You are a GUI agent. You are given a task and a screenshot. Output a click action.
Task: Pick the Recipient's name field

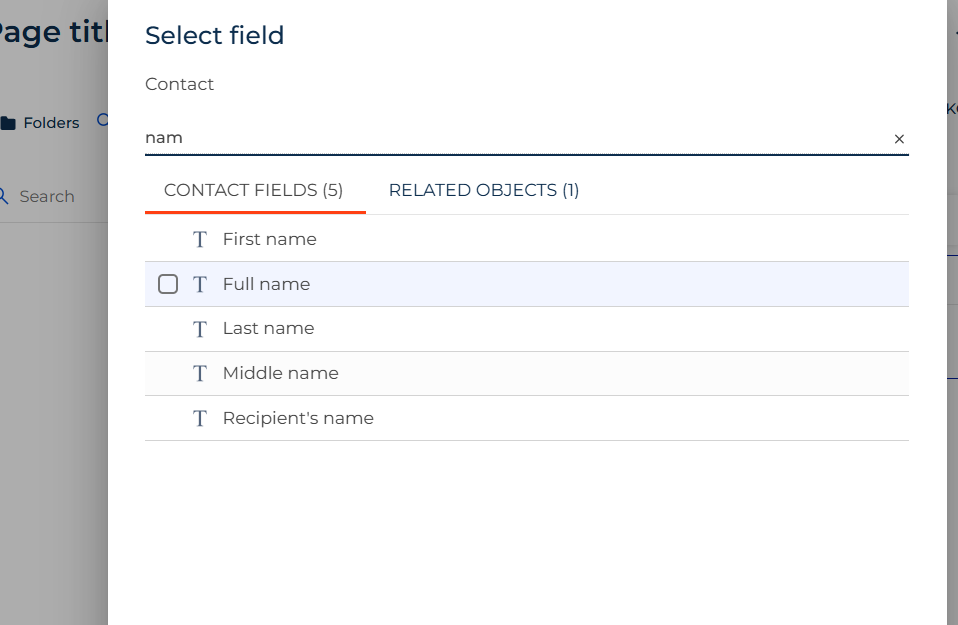click(x=527, y=418)
